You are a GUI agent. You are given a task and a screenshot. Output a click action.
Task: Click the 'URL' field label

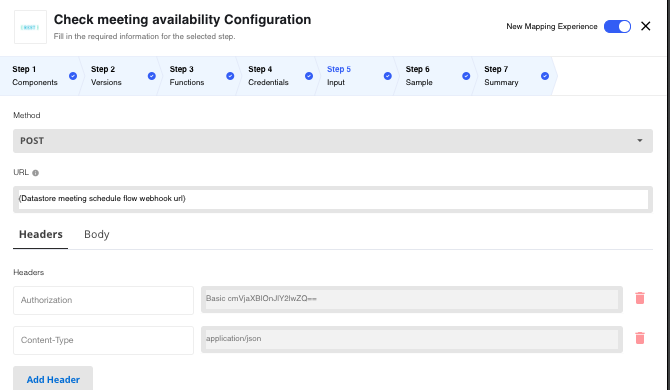click(21, 173)
